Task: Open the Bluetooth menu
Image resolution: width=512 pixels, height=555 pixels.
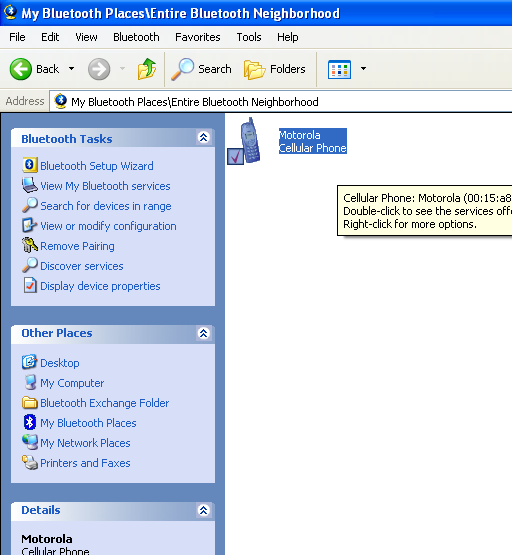Action: [136, 37]
